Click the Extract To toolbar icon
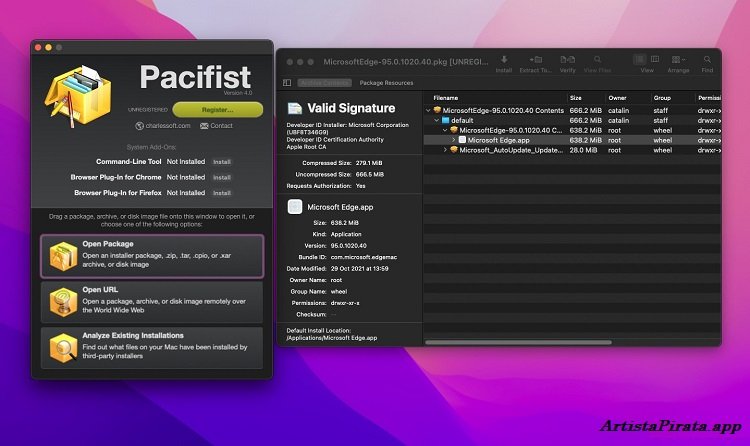Screen dimensions: 750x446 point(535,60)
